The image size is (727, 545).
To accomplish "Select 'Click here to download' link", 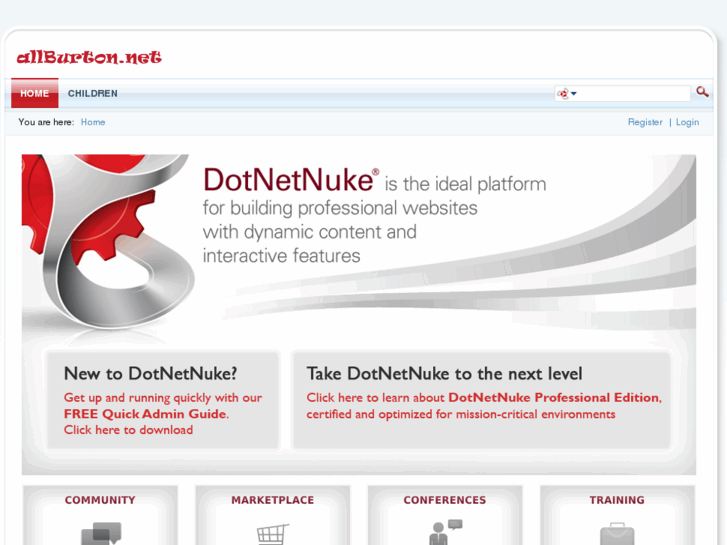I will click(128, 430).
